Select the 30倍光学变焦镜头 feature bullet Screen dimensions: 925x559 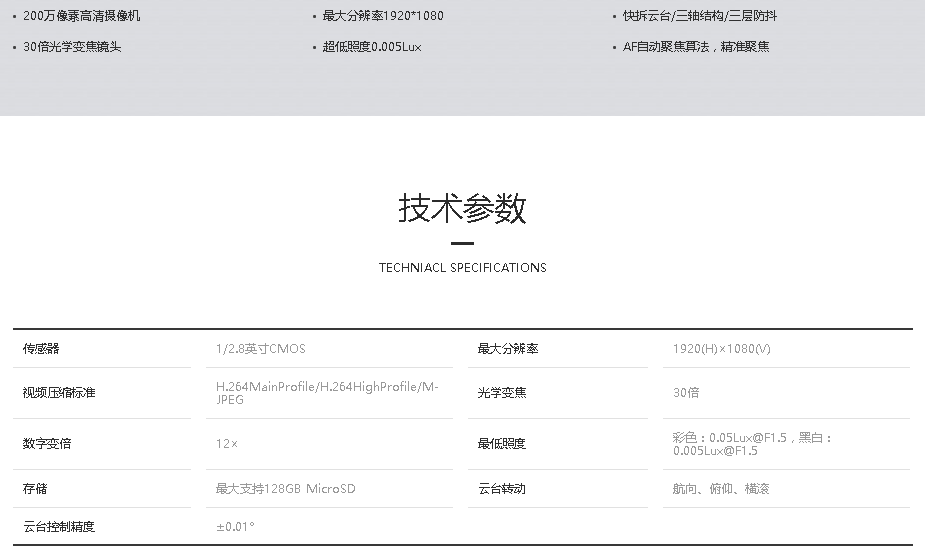(72, 47)
